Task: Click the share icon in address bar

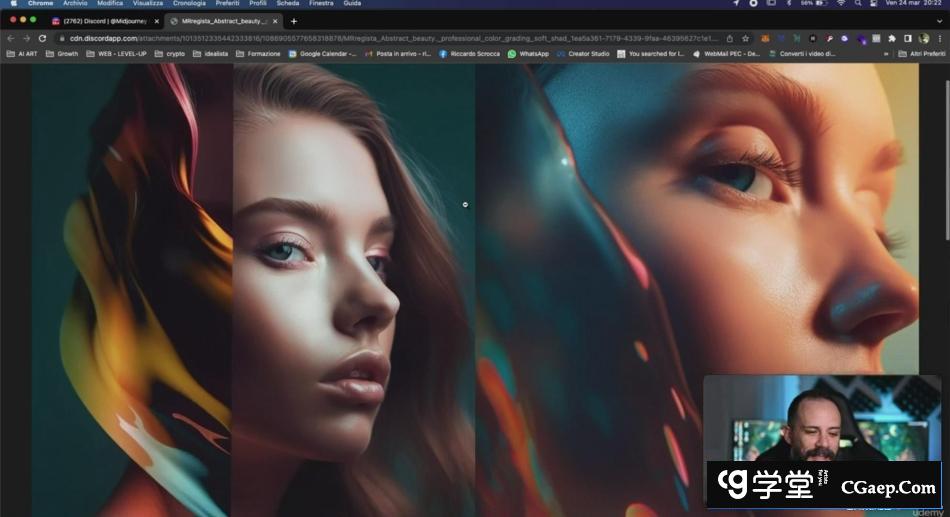Action: click(x=729, y=38)
